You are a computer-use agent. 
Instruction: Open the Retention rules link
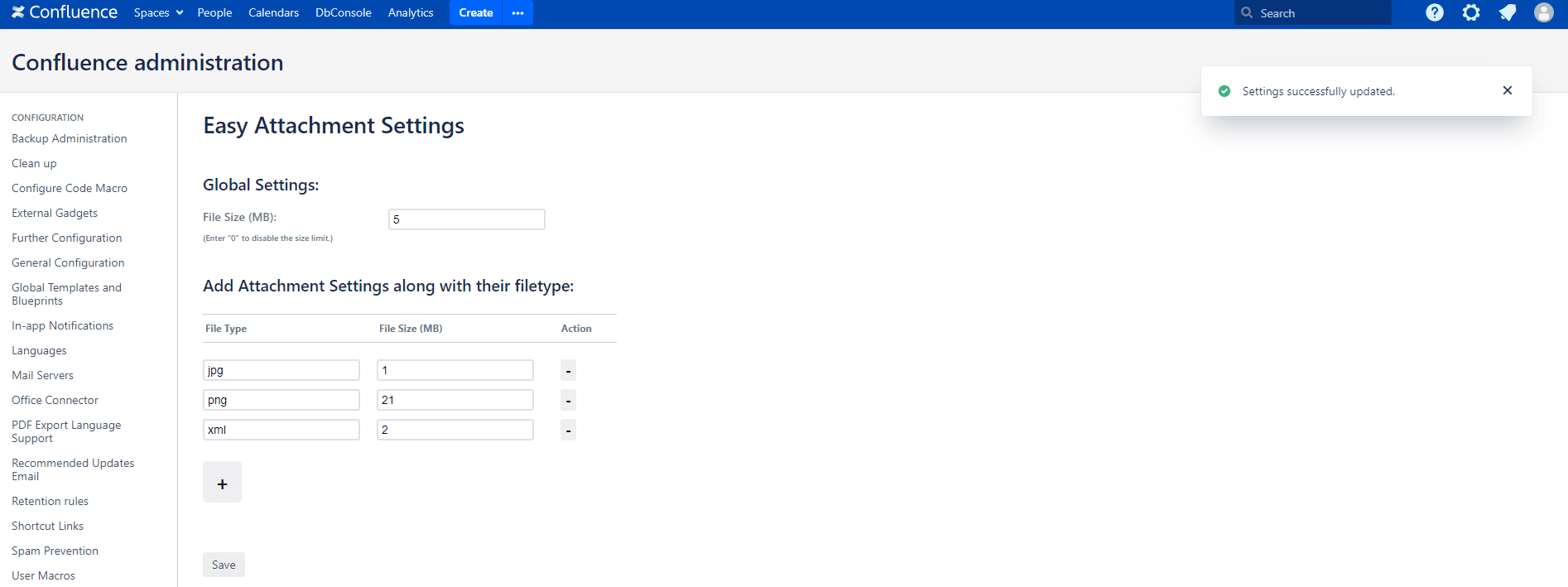point(50,501)
